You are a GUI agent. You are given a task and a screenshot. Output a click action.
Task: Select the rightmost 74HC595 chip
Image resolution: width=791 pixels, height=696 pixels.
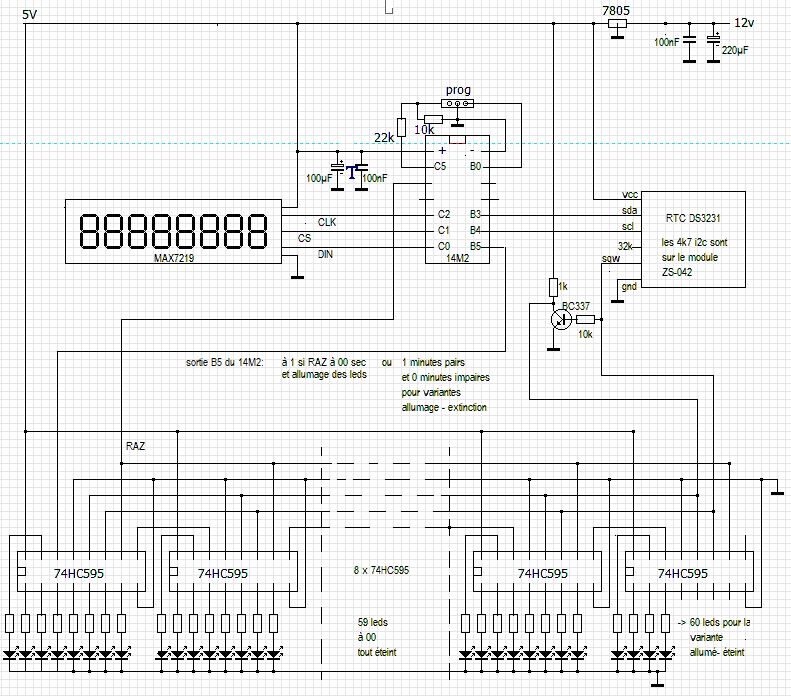coord(689,572)
